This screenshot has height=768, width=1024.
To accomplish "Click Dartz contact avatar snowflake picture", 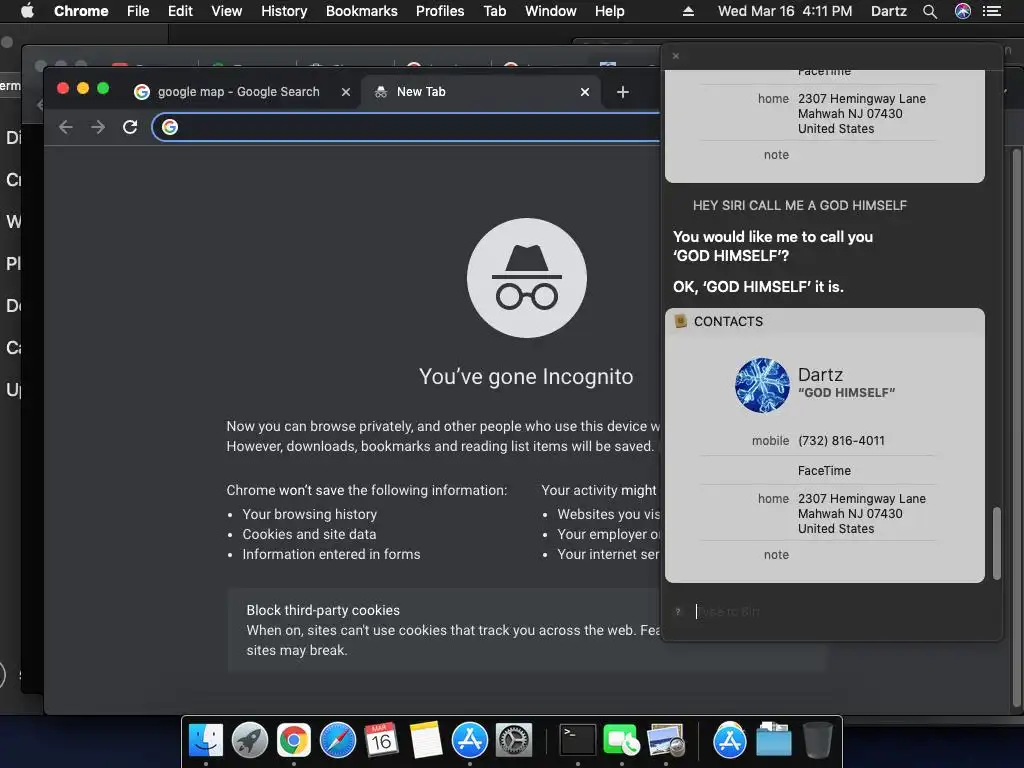I will pyautogui.click(x=762, y=385).
